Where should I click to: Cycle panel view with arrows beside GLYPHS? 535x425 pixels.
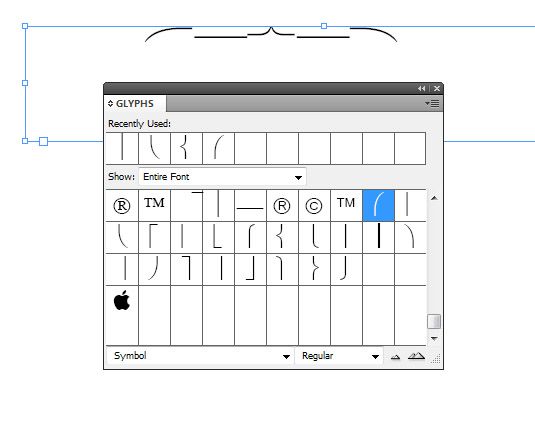[110, 103]
